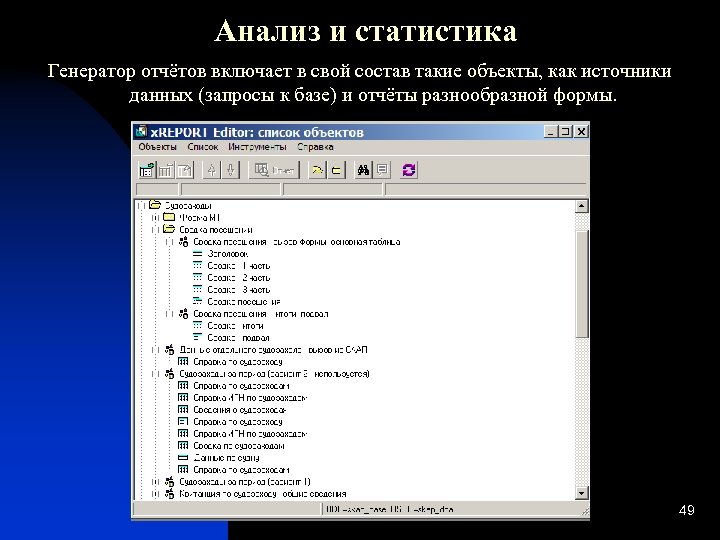Collapse Данные отдельного судозахода node
The width and height of the screenshot is (720, 540).
[x=155, y=350]
